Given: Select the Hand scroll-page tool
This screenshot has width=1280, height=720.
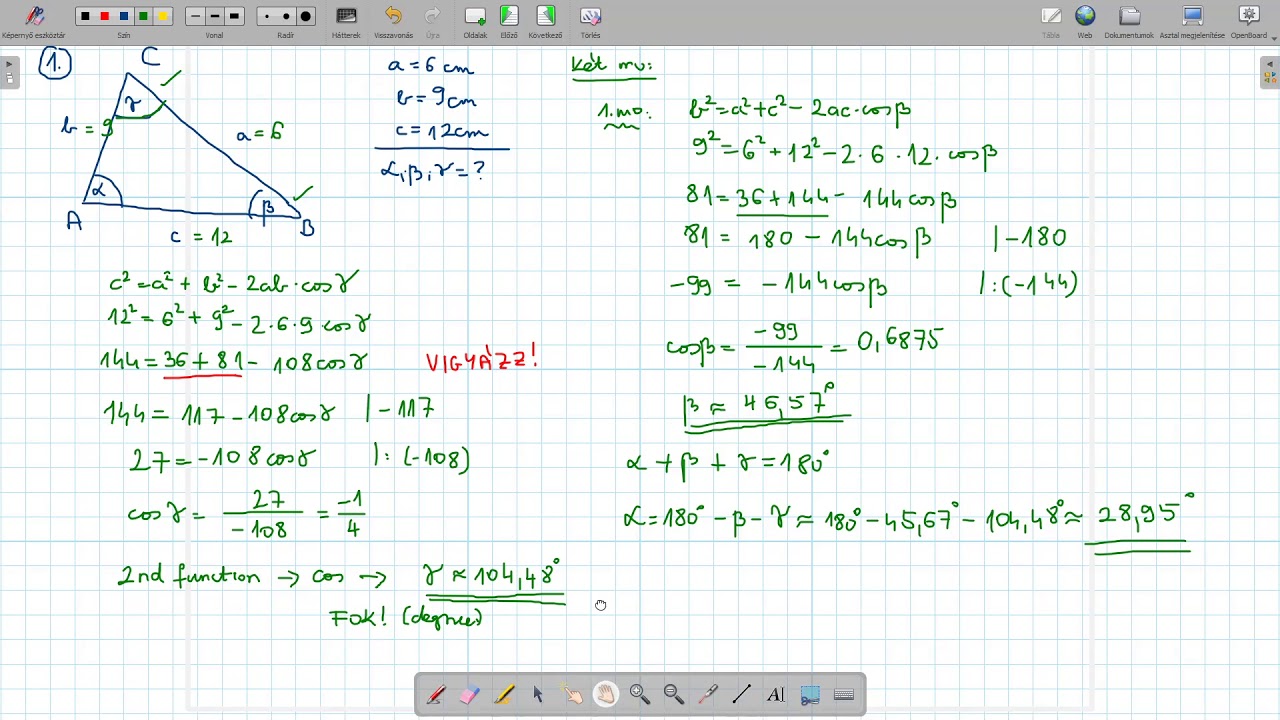Looking at the screenshot, I should [606, 695].
